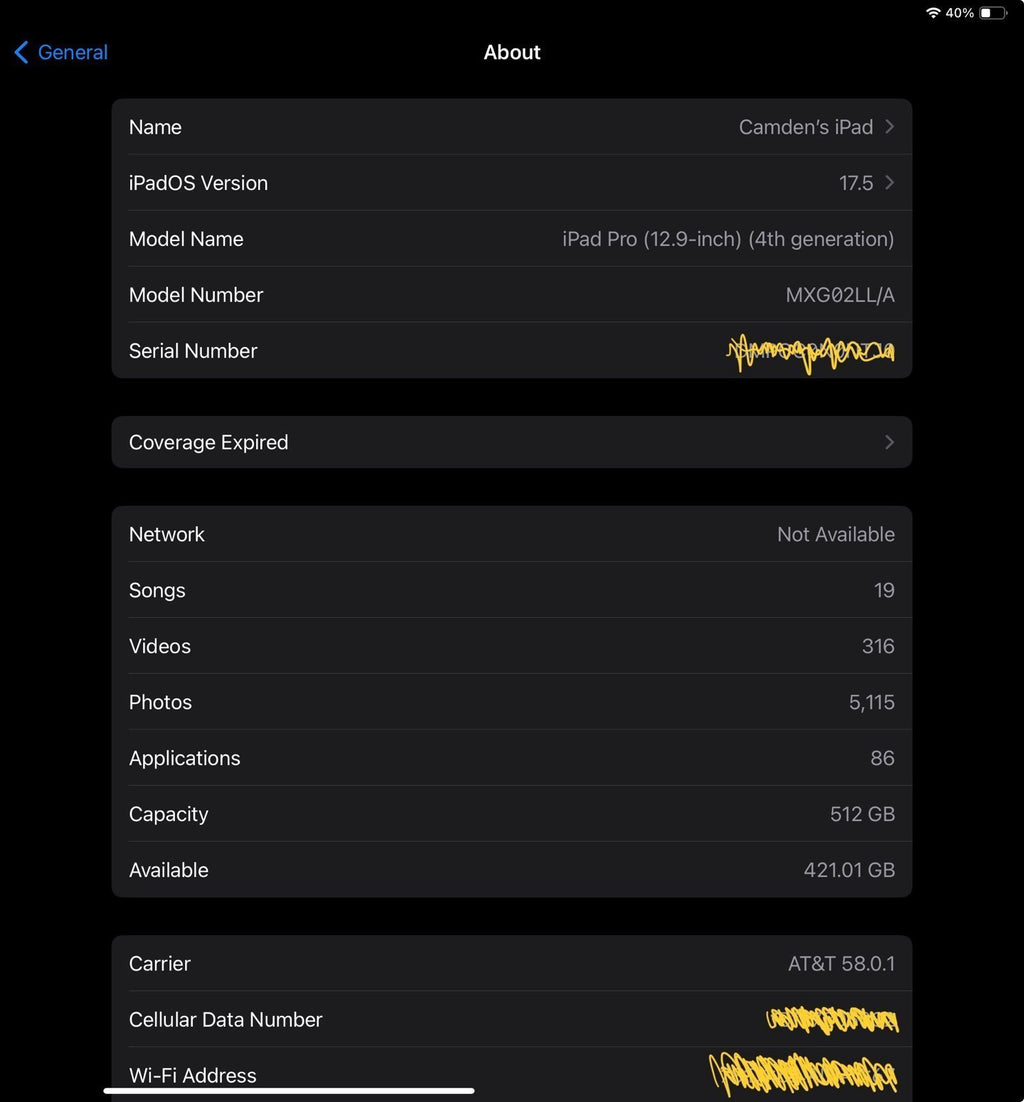Tap the Capacity 512 GB row

[512, 814]
